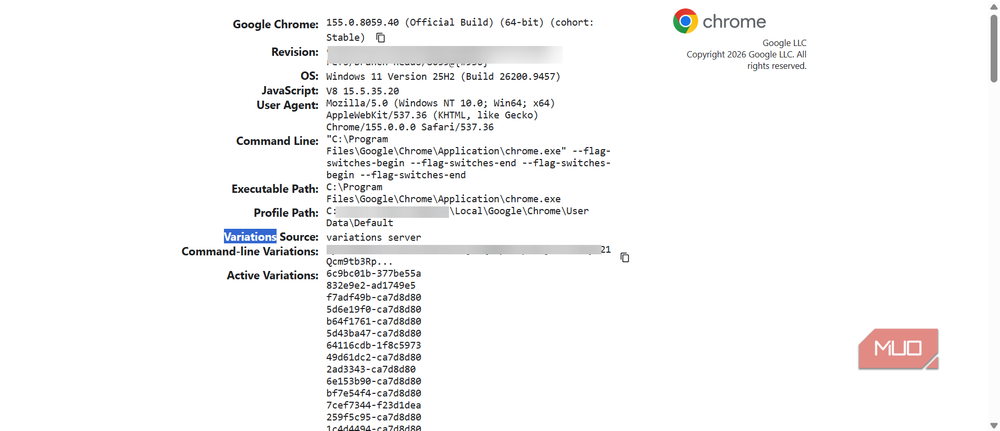1000x431 pixels.
Task: Click the highlighted 'Variations' word
Action: pyautogui.click(x=250, y=237)
